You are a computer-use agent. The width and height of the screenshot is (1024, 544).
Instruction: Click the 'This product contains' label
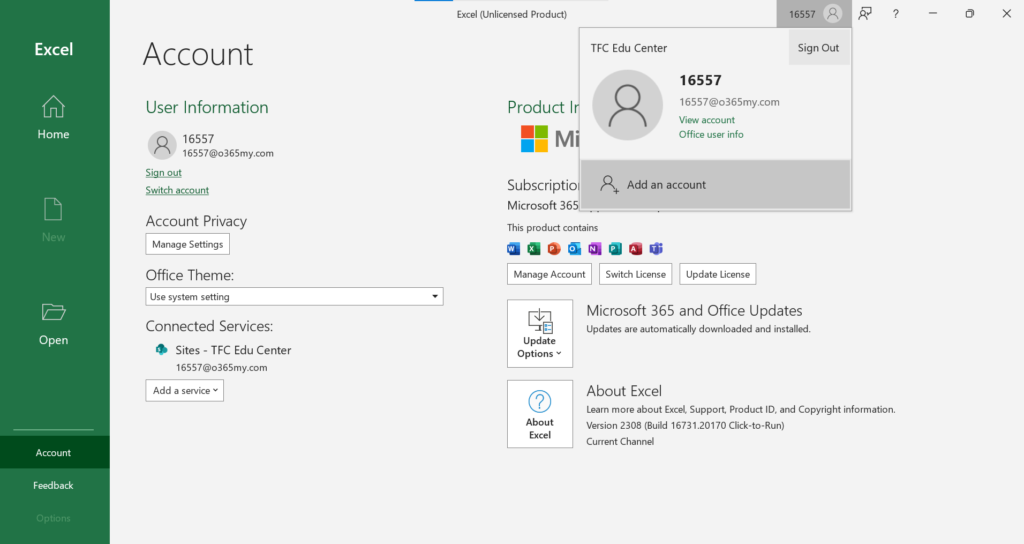click(552, 228)
